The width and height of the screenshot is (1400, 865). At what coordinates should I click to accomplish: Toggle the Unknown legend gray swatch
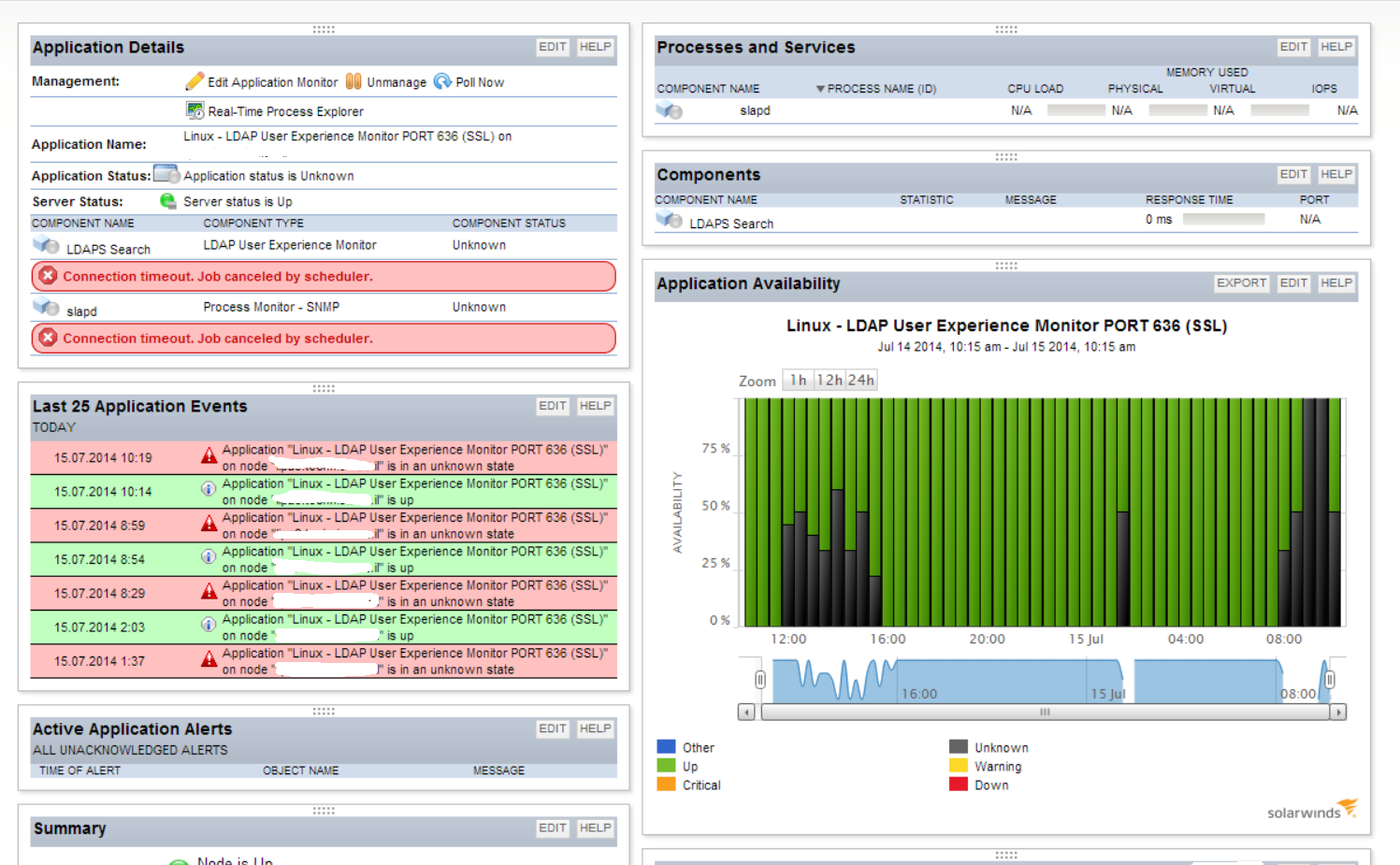(x=959, y=746)
